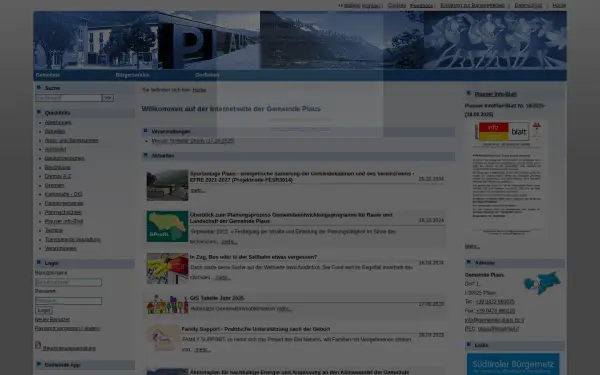
Task: Open 'In Zug, Bus oder in der Seilbahn' headline
Action: [x=253, y=257]
